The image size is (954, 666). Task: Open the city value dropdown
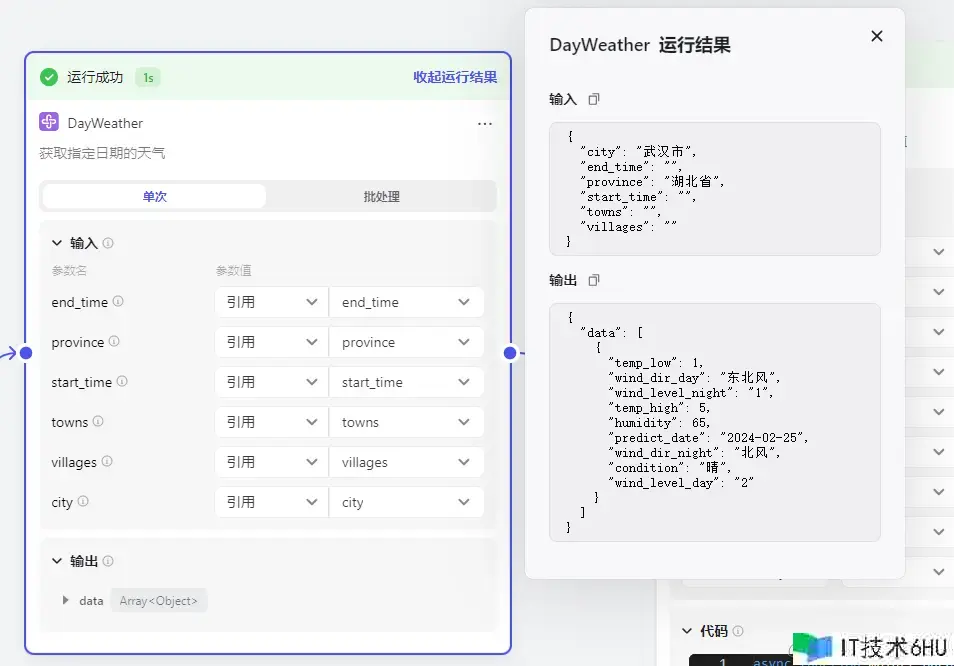click(x=406, y=502)
